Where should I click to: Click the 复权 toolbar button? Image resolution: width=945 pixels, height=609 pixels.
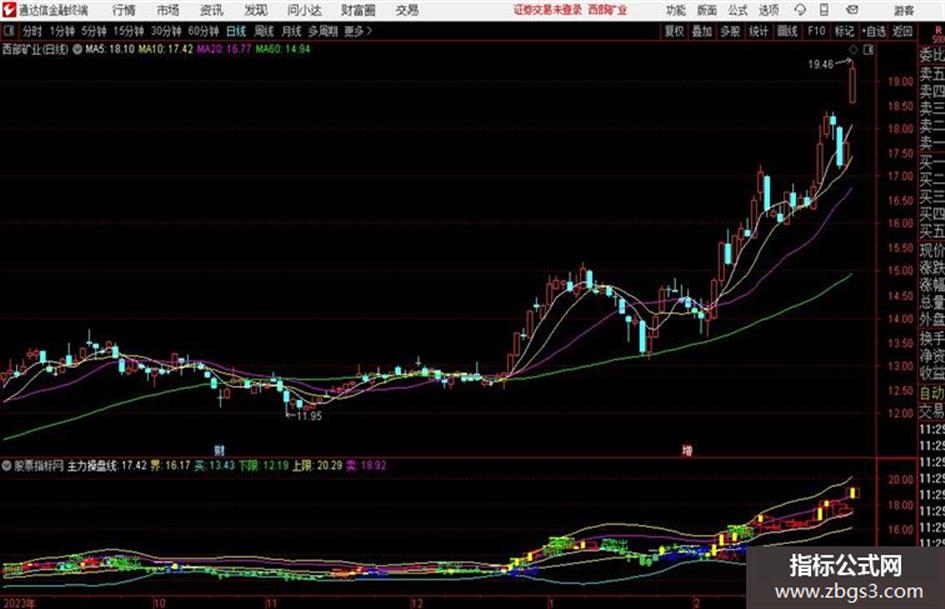click(x=674, y=31)
